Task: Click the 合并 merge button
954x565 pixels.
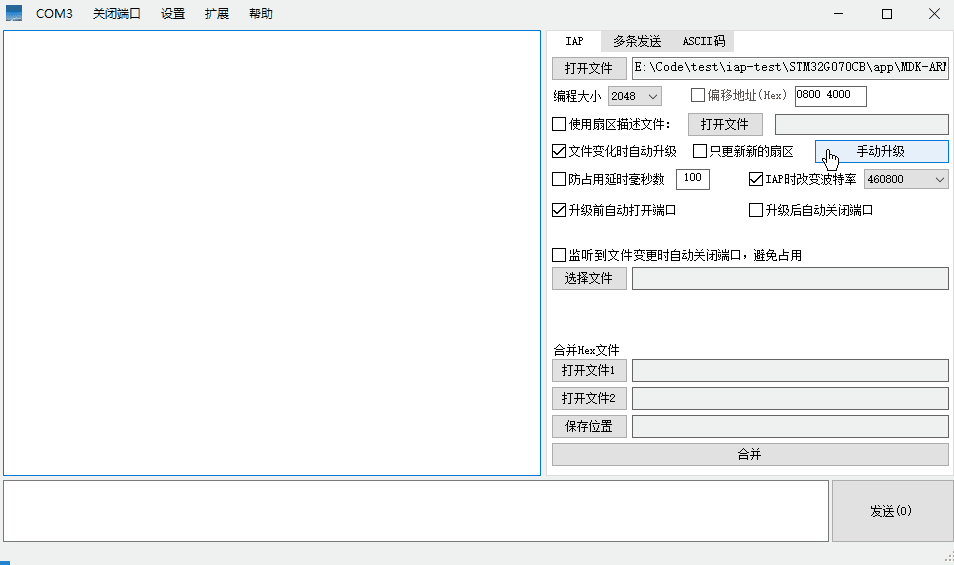Action: point(749,454)
